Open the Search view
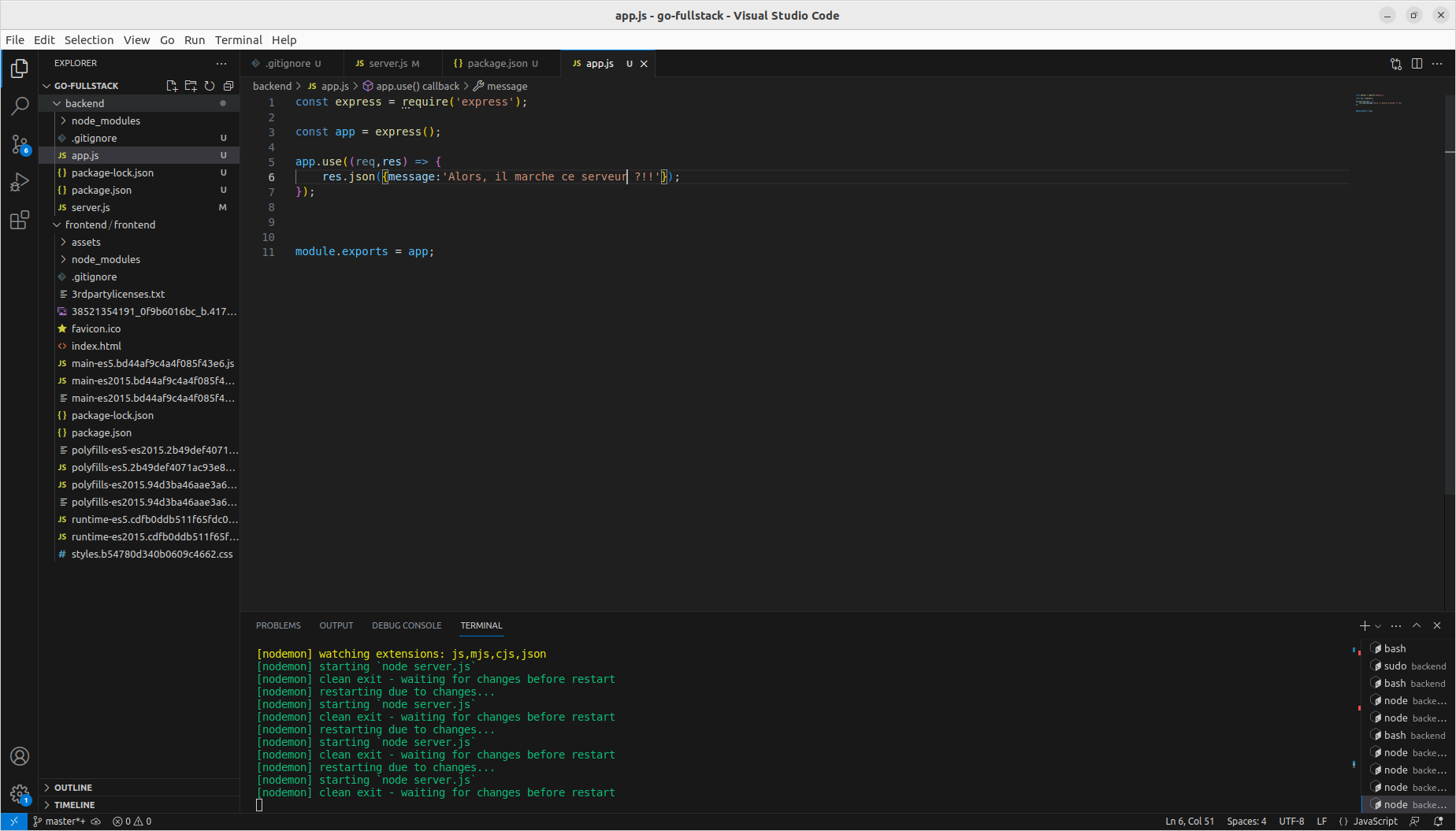1456x831 pixels. [x=19, y=105]
